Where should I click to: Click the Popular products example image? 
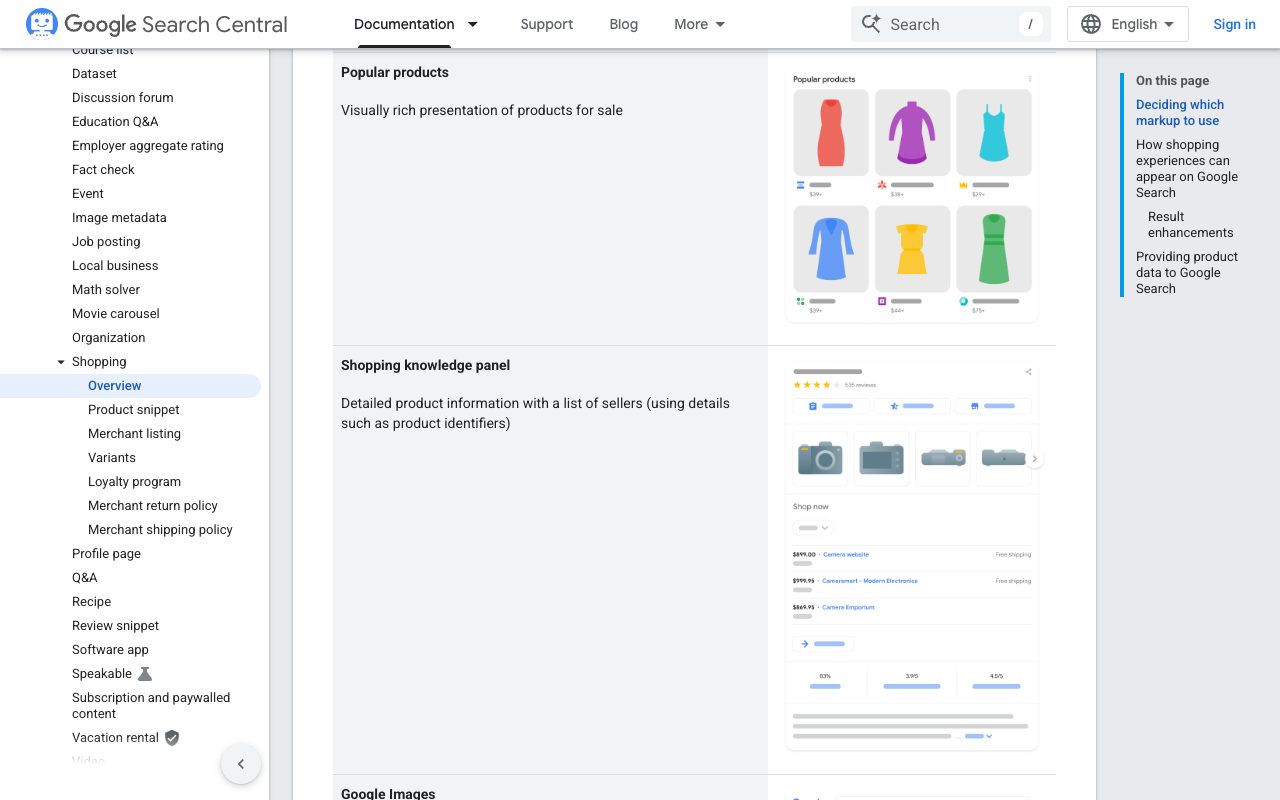tap(912, 196)
